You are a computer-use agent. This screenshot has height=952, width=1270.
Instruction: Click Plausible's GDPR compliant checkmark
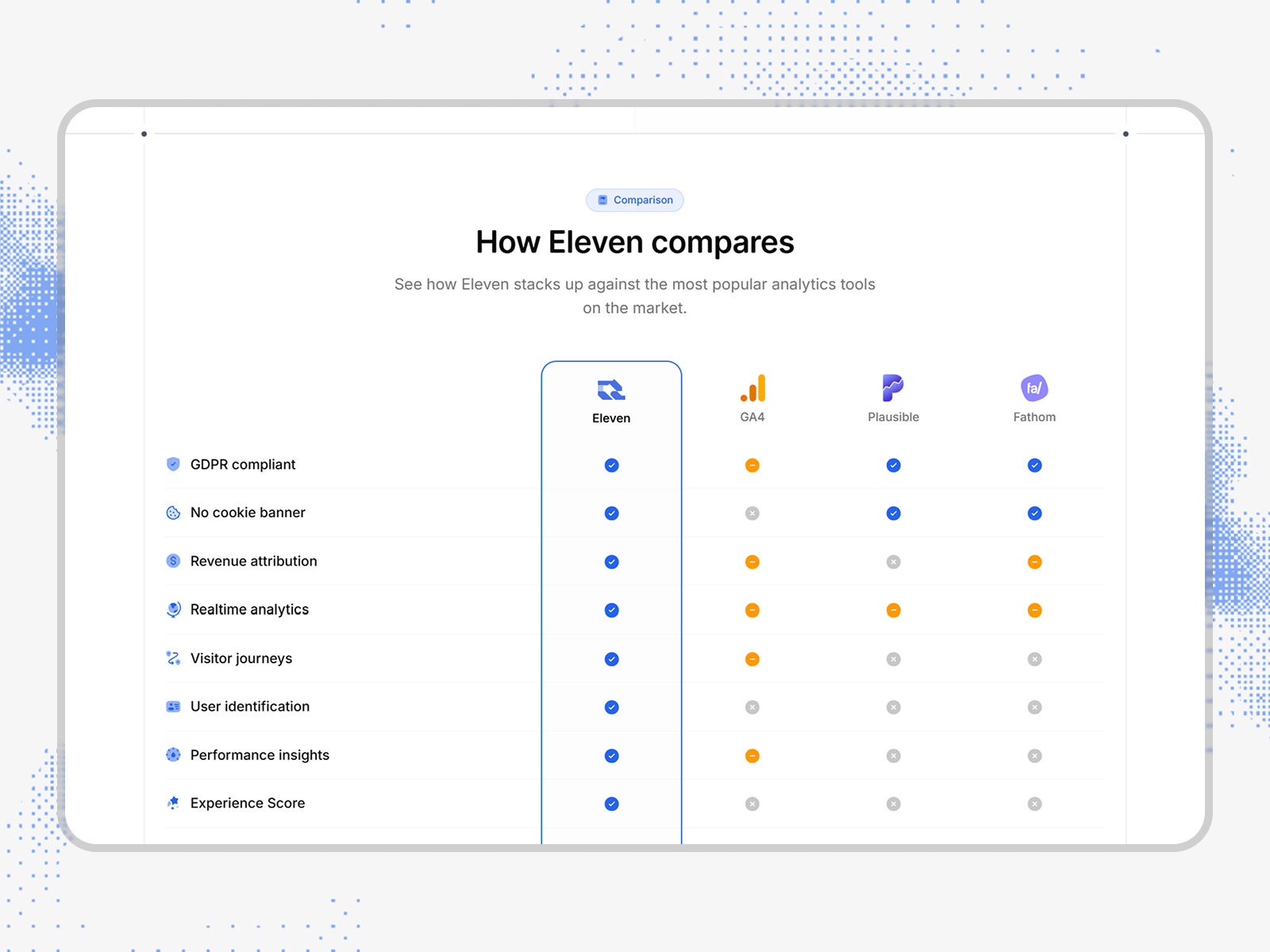click(x=894, y=465)
